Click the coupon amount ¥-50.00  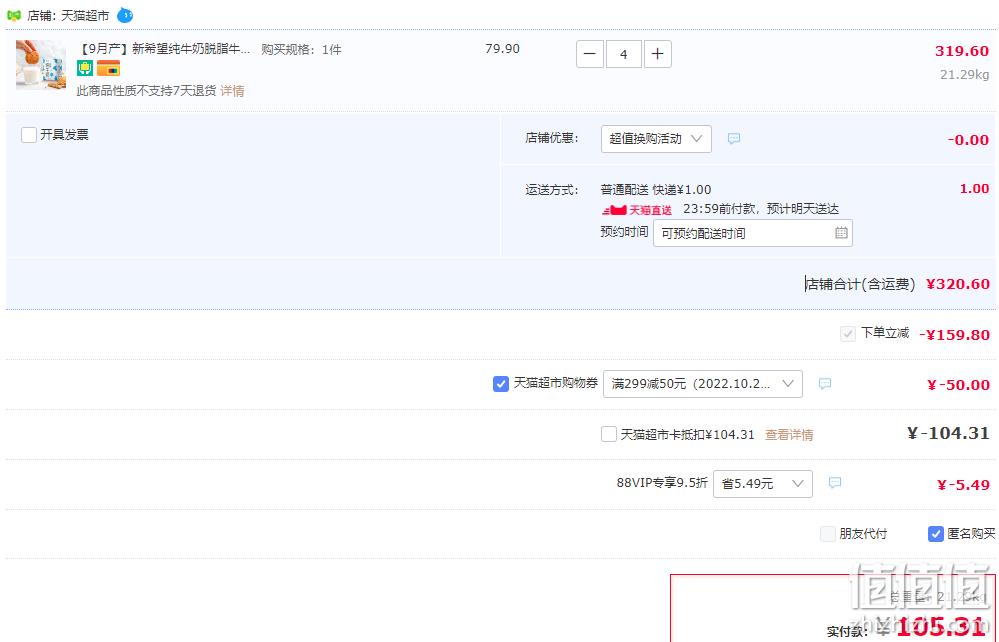tap(958, 385)
